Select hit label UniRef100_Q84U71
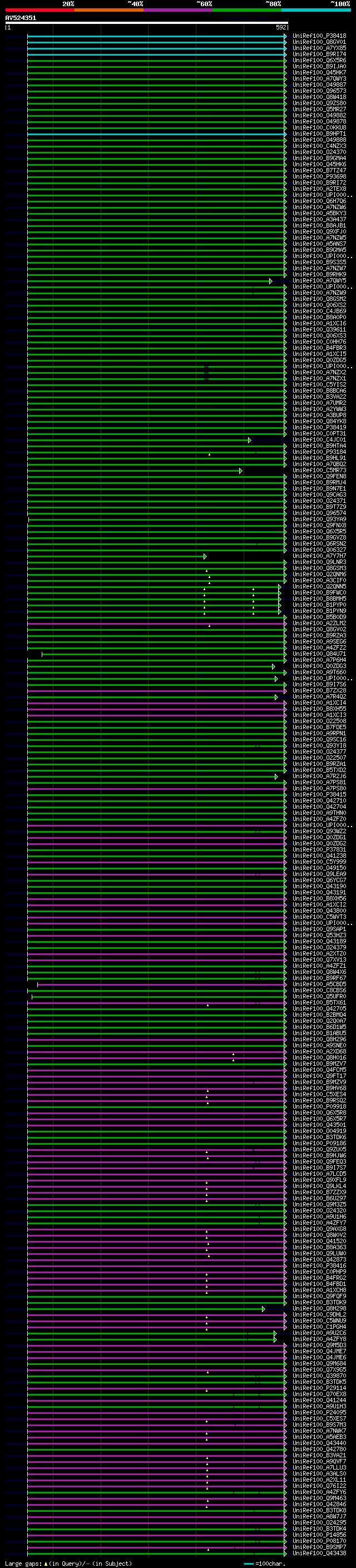The height and width of the screenshot is (1568, 356). pyautogui.click(x=319, y=654)
